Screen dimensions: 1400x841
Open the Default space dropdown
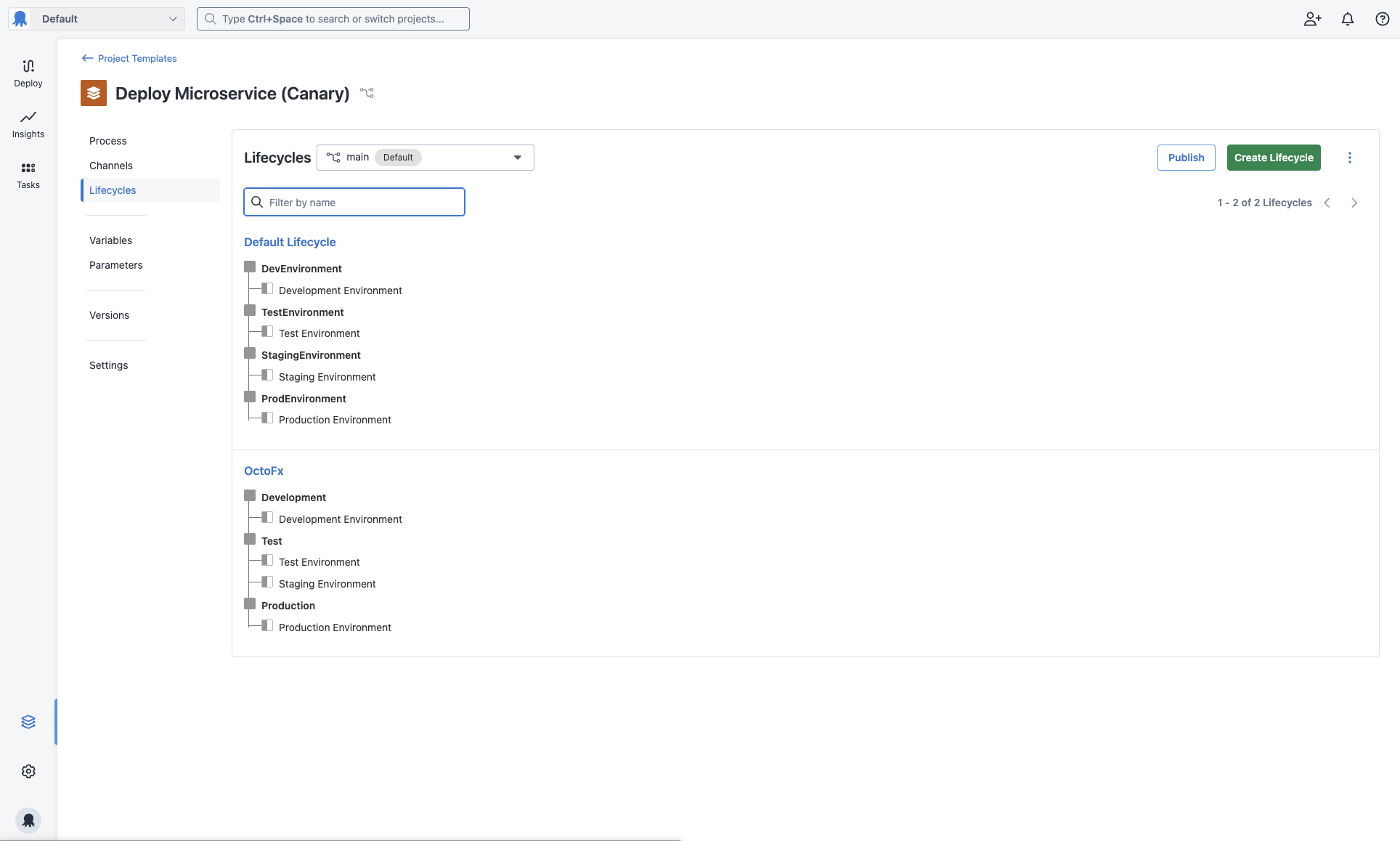(x=97, y=19)
